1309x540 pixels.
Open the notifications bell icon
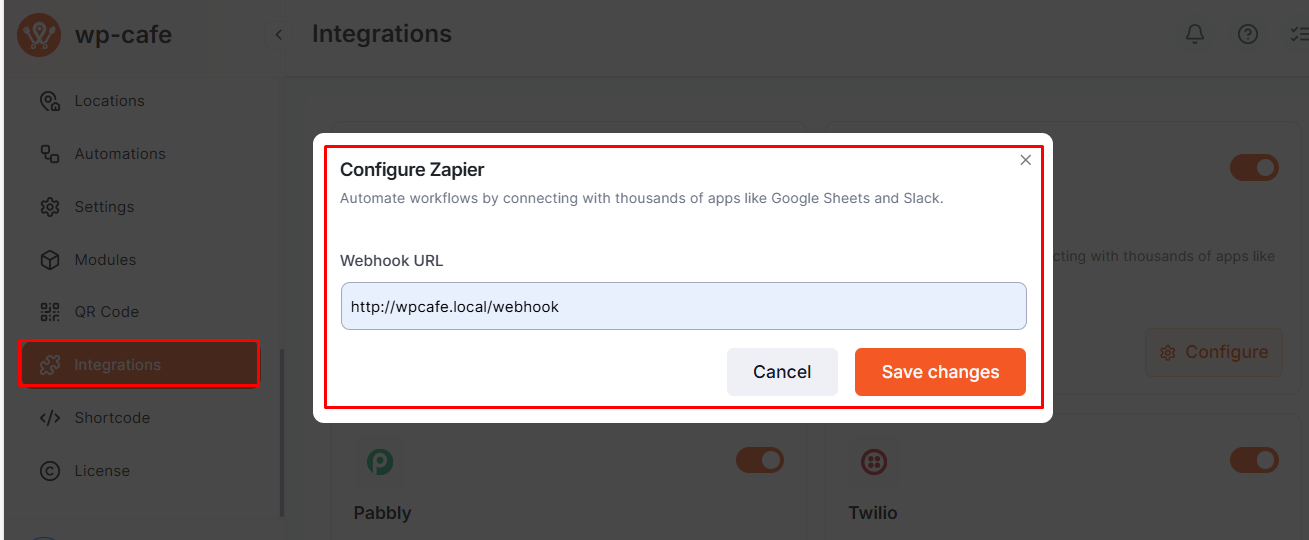1195,34
